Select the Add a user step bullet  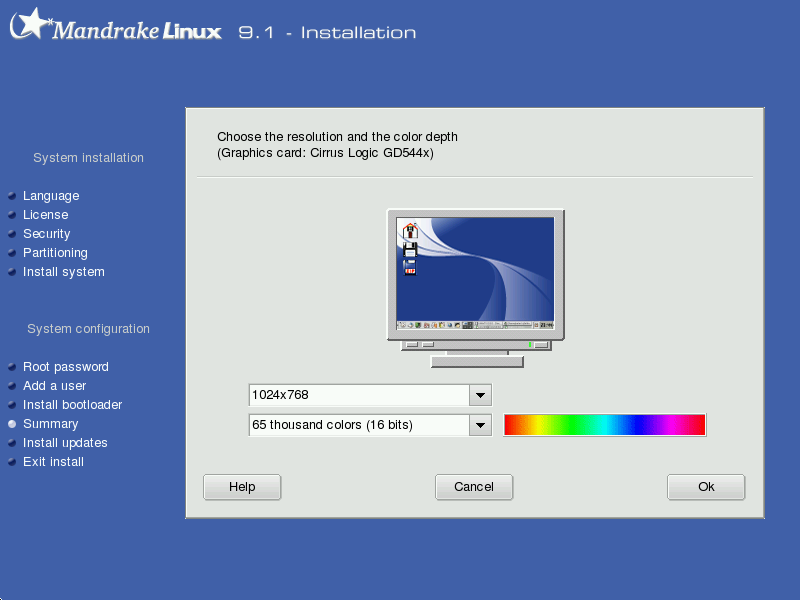tap(12, 386)
